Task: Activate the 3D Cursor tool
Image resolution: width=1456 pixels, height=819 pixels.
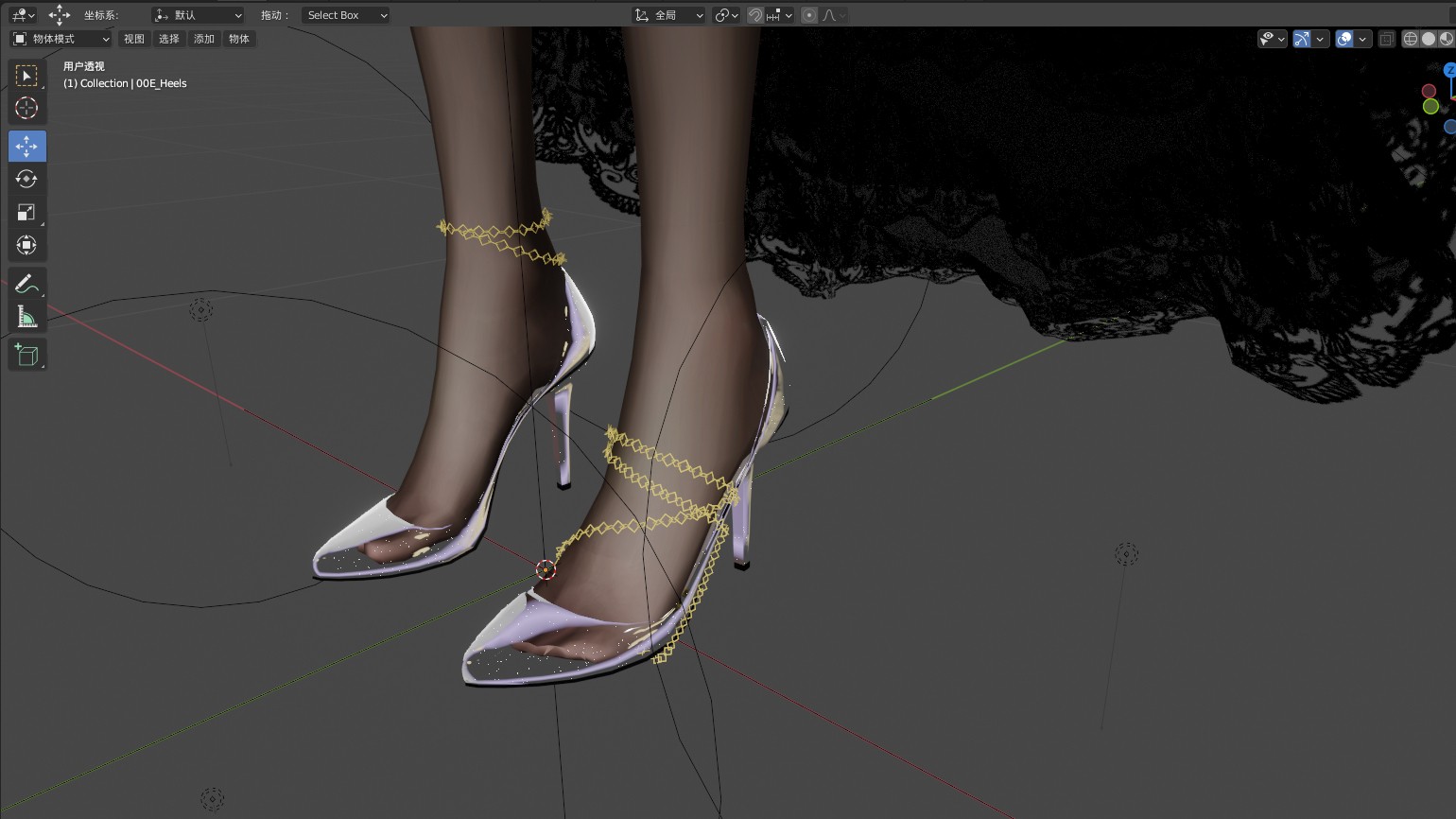Action: pyautogui.click(x=26, y=109)
